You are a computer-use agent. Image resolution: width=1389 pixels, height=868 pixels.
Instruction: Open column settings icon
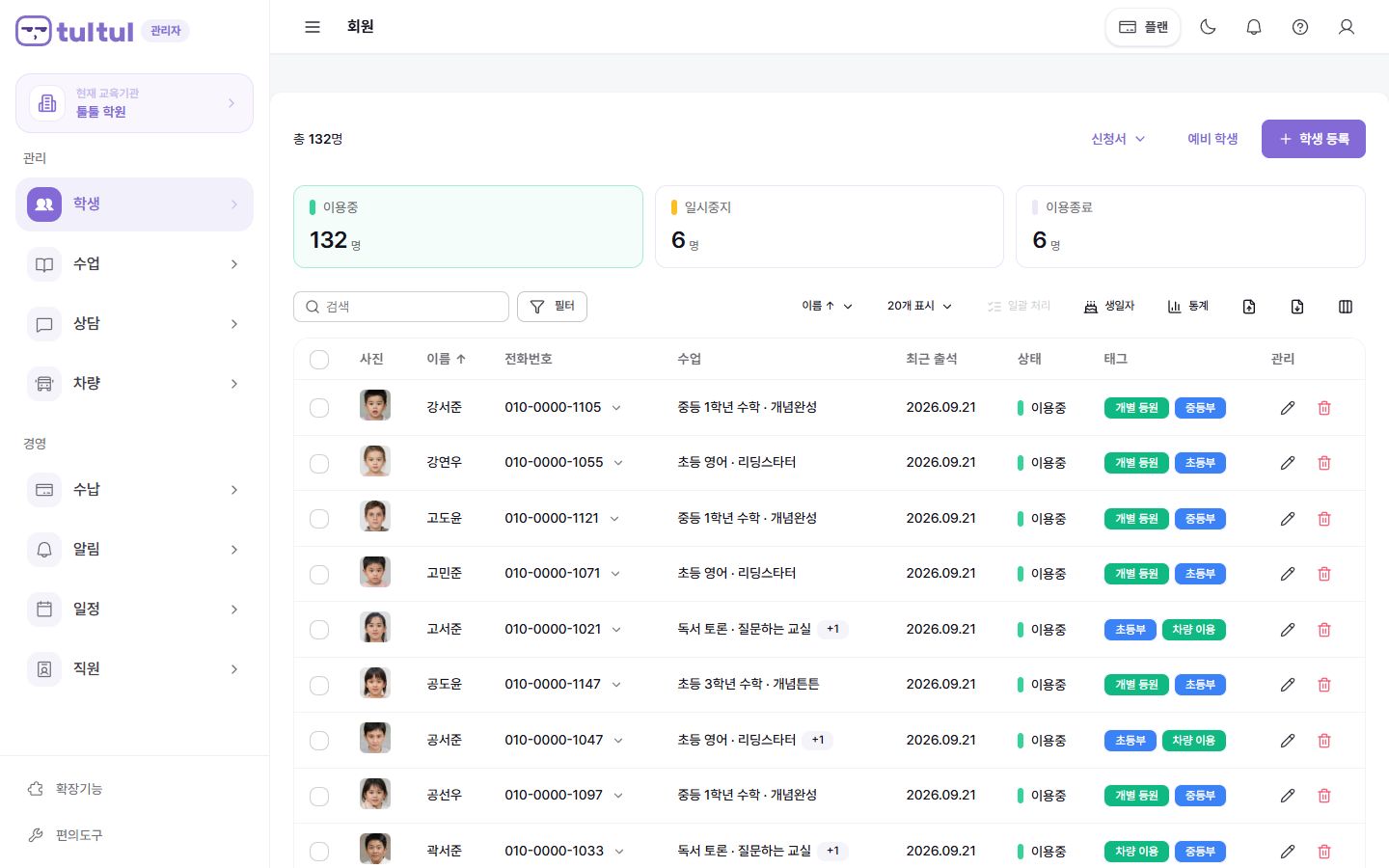click(1346, 307)
